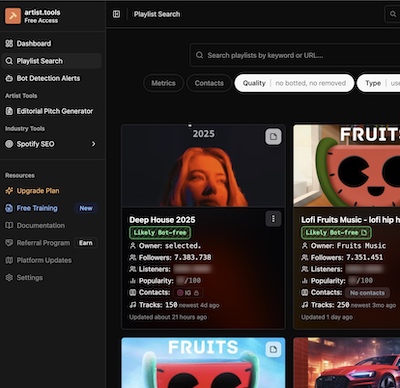The image size is (400, 388).
Task: Click the No contacts chip
Action: point(367,293)
